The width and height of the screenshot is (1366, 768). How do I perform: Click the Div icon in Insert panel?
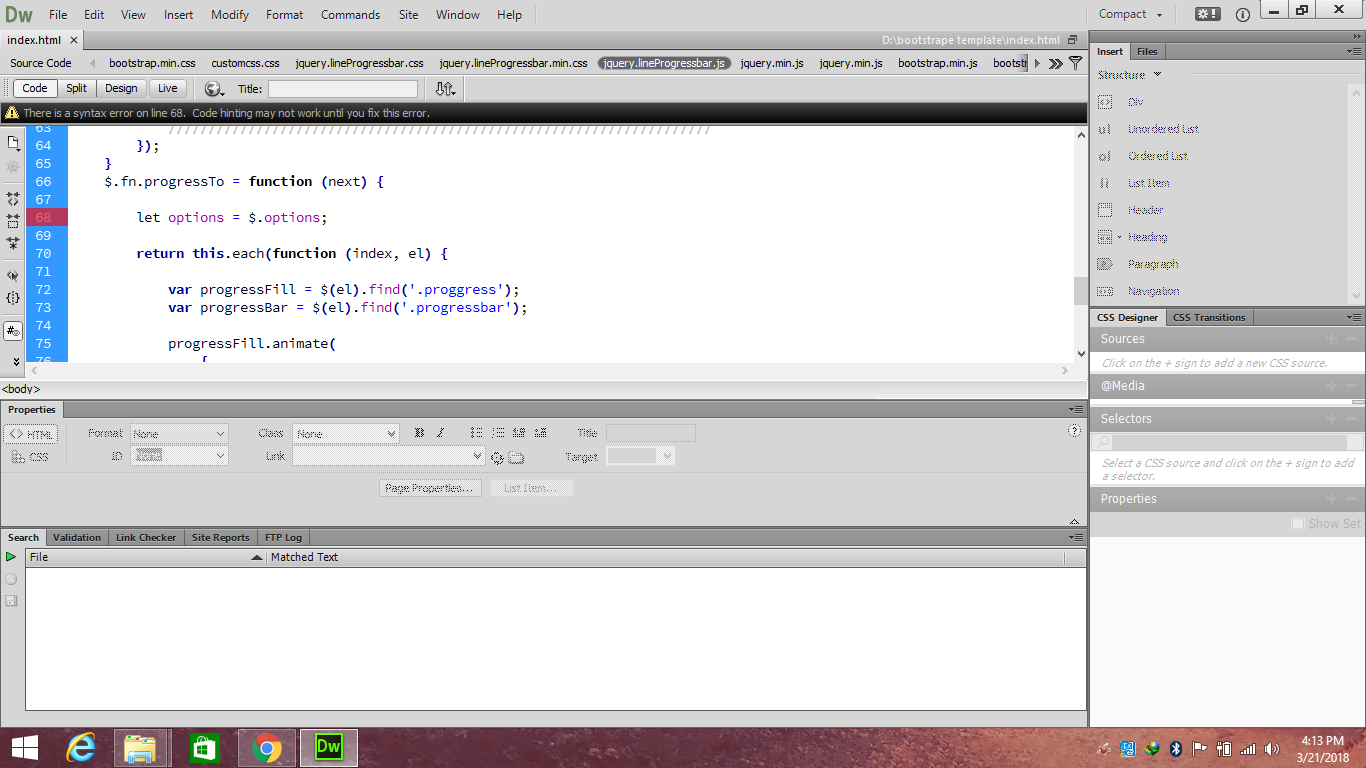point(1105,102)
